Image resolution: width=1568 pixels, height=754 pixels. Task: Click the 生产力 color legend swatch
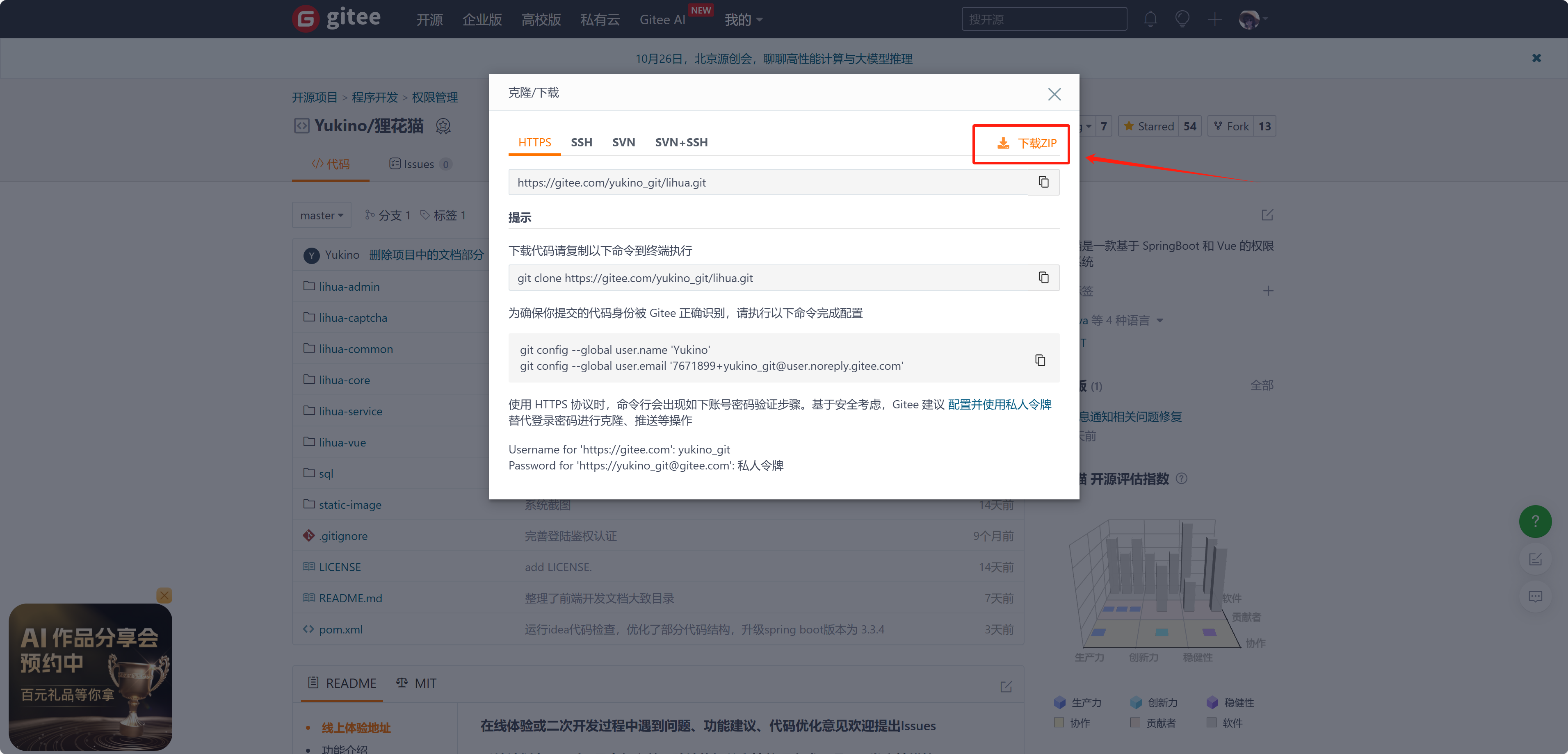pos(1059,702)
